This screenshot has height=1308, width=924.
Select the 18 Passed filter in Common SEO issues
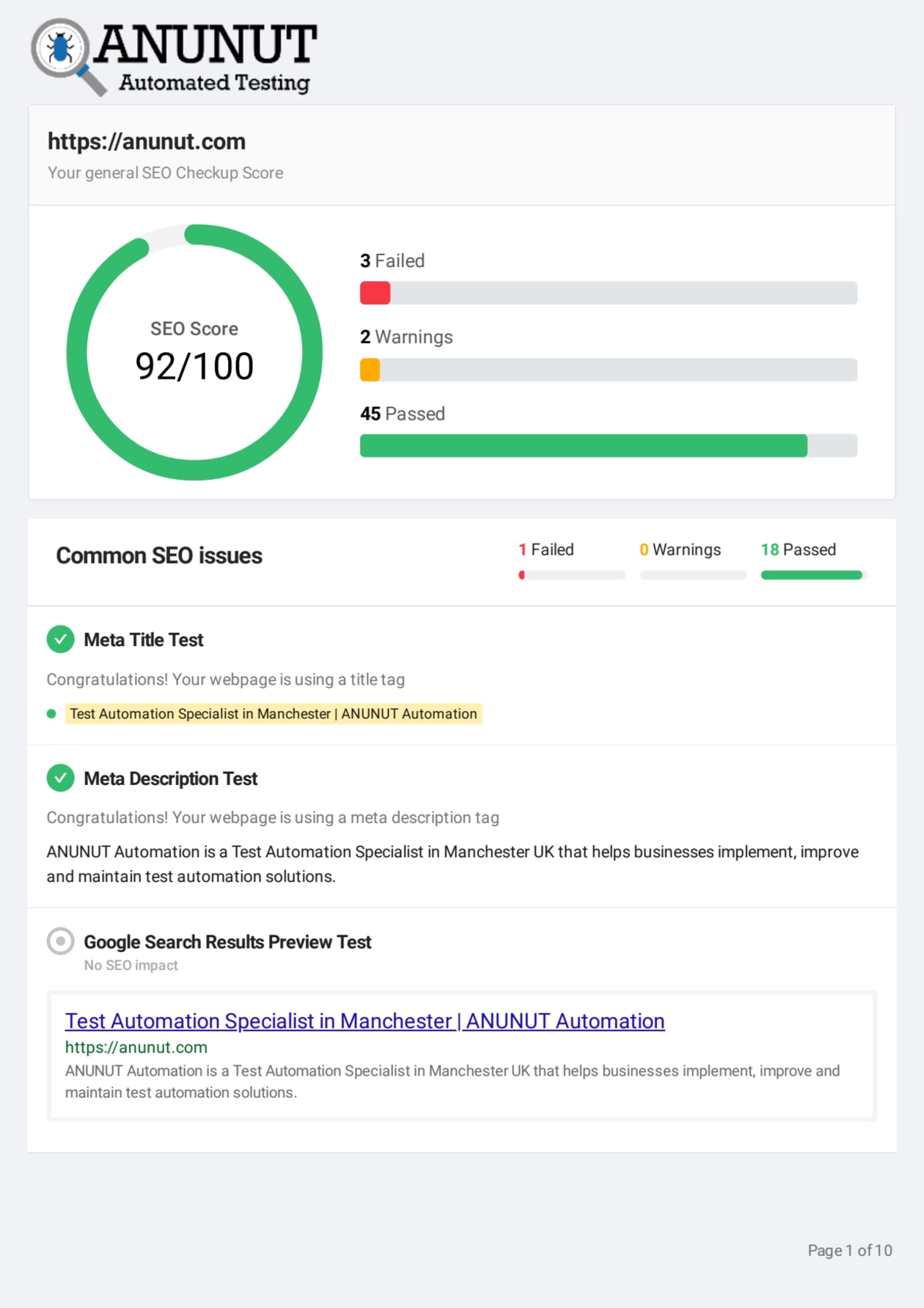pyautogui.click(x=798, y=550)
